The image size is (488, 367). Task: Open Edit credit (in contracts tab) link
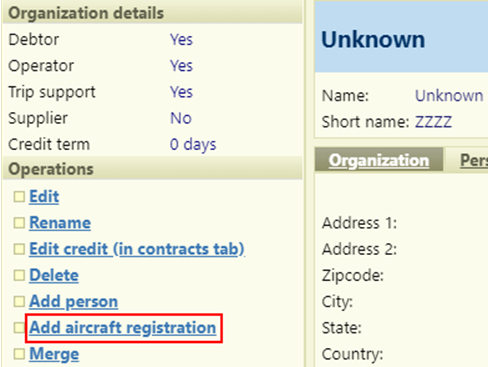[137, 249]
